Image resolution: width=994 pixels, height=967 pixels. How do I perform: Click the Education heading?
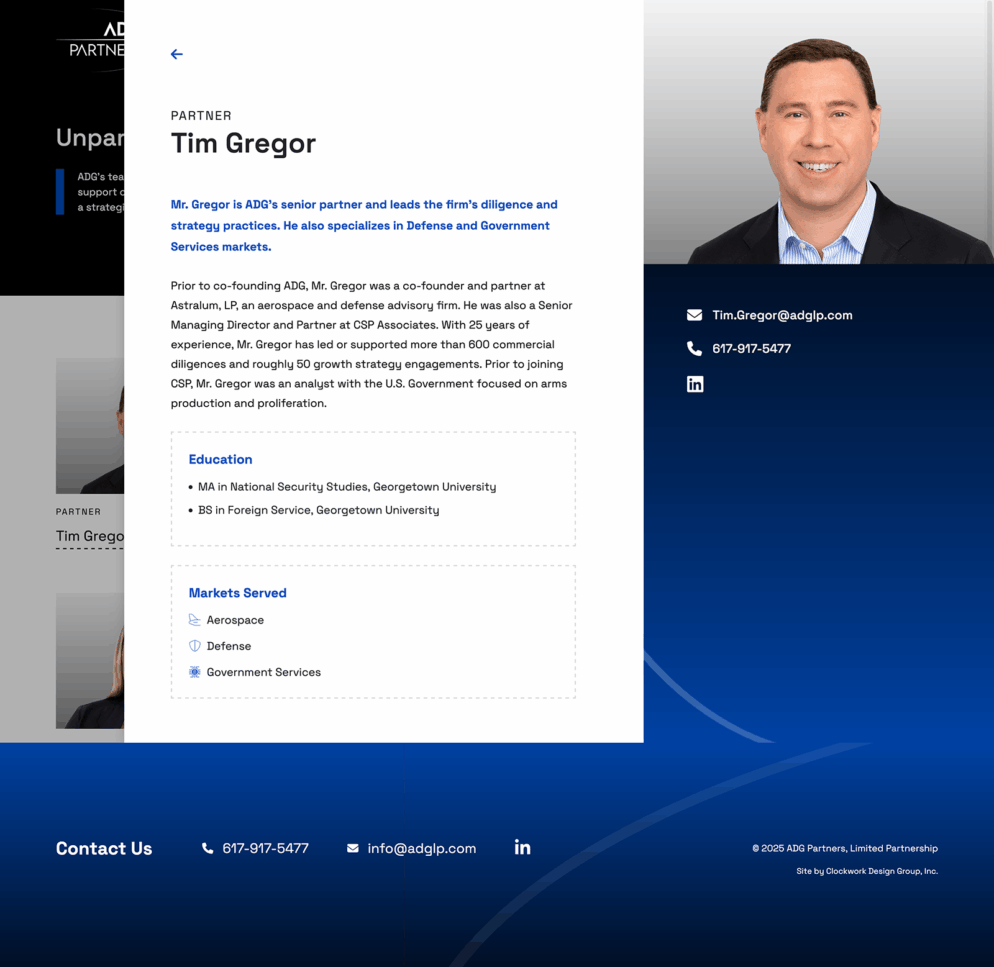[x=221, y=459]
